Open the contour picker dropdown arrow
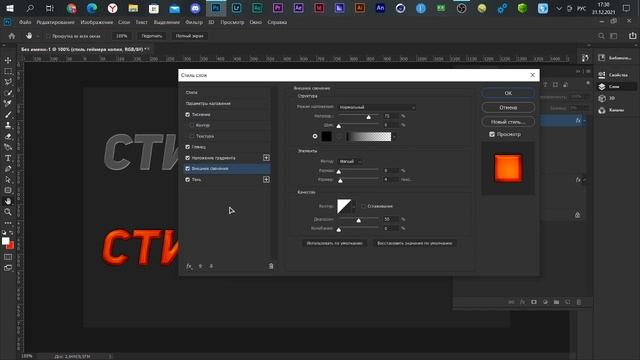The image size is (640, 360). point(353,207)
